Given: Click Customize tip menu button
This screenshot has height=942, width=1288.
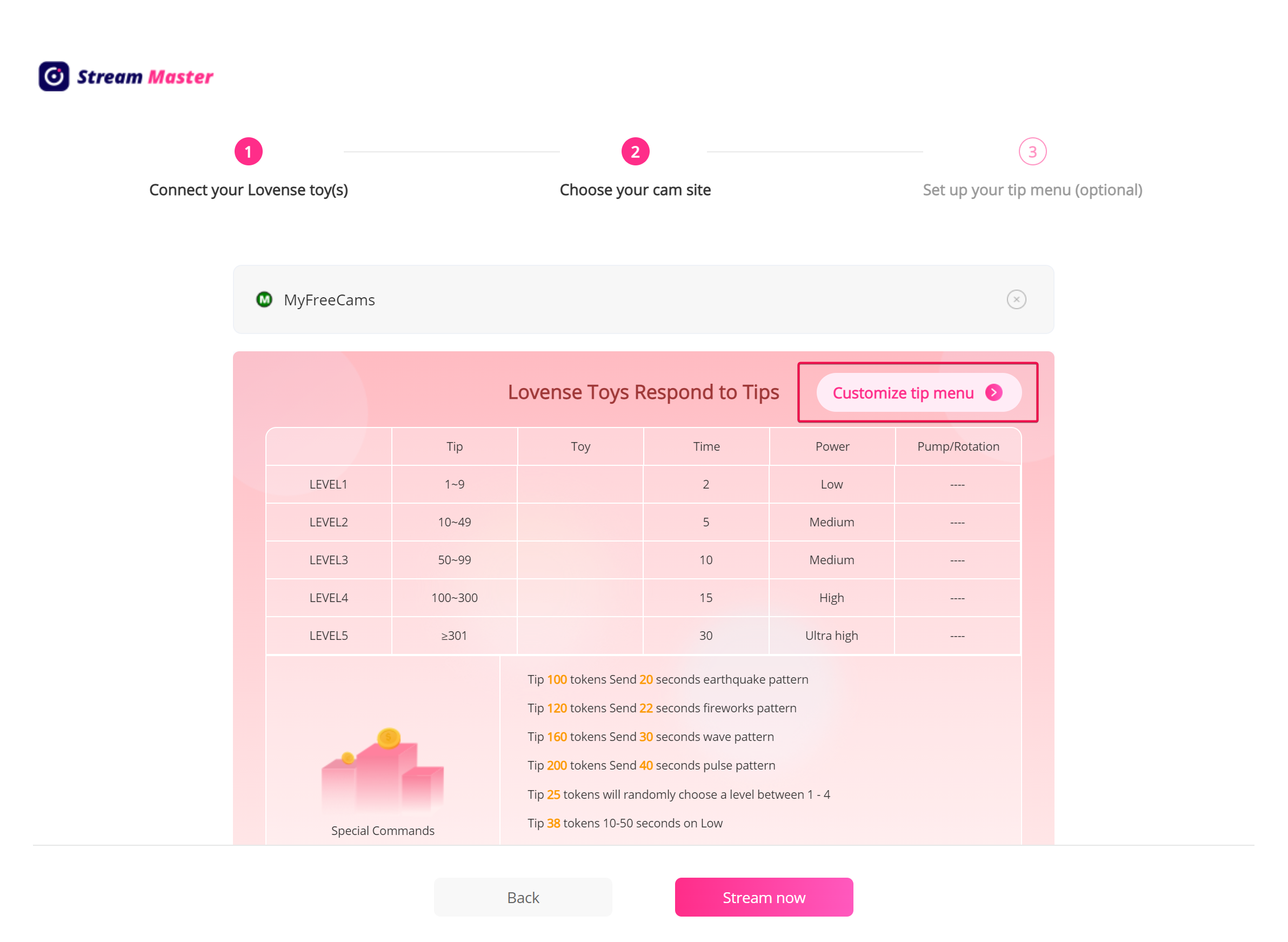Looking at the screenshot, I should [x=918, y=393].
